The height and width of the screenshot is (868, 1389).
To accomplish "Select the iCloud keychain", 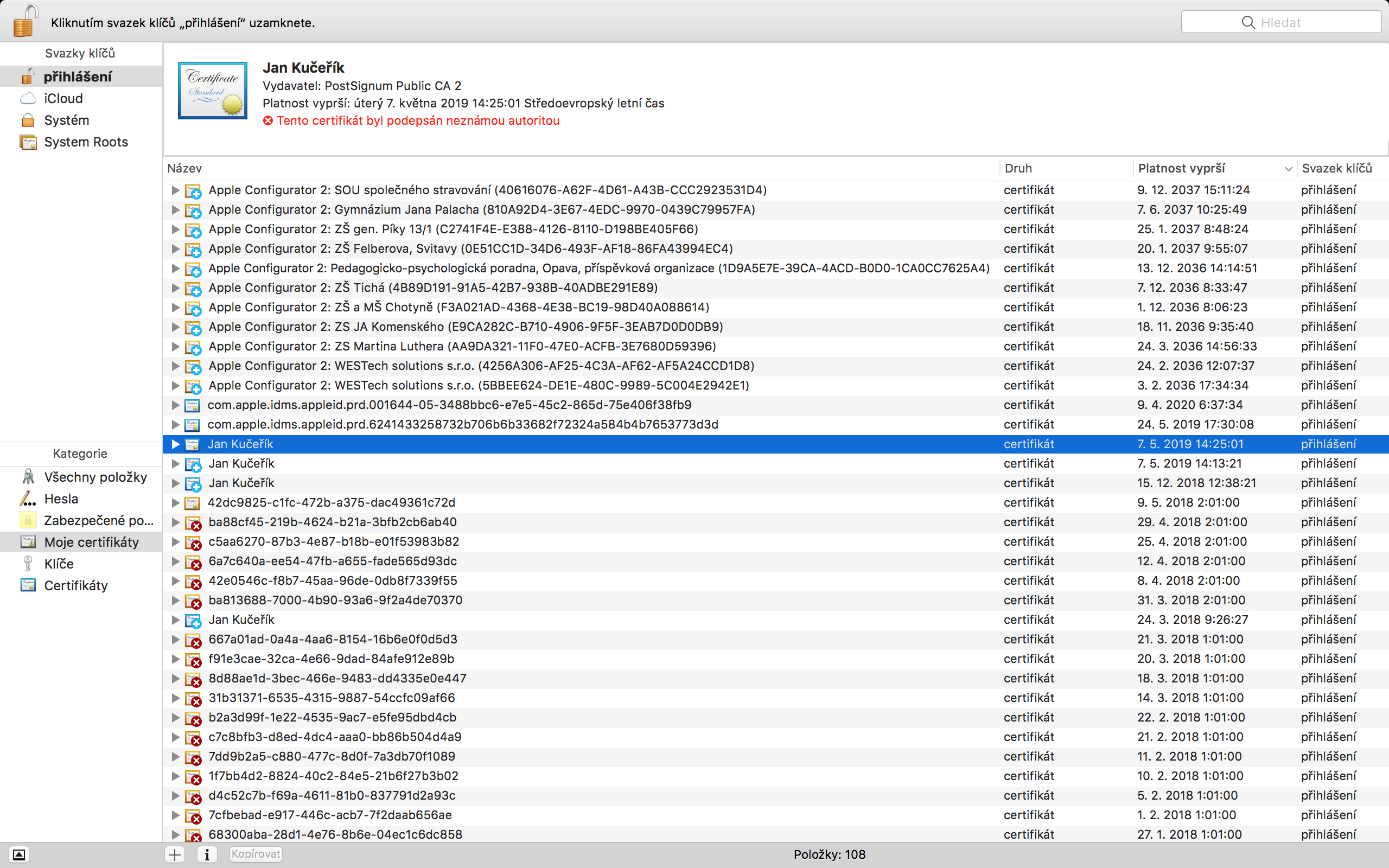I will point(63,98).
